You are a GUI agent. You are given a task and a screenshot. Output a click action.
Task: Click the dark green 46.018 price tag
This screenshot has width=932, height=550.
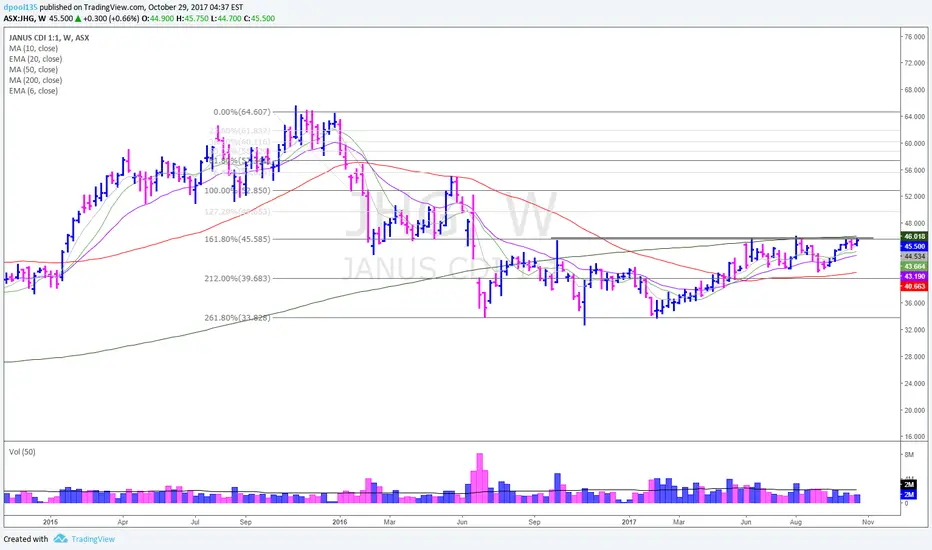point(914,236)
